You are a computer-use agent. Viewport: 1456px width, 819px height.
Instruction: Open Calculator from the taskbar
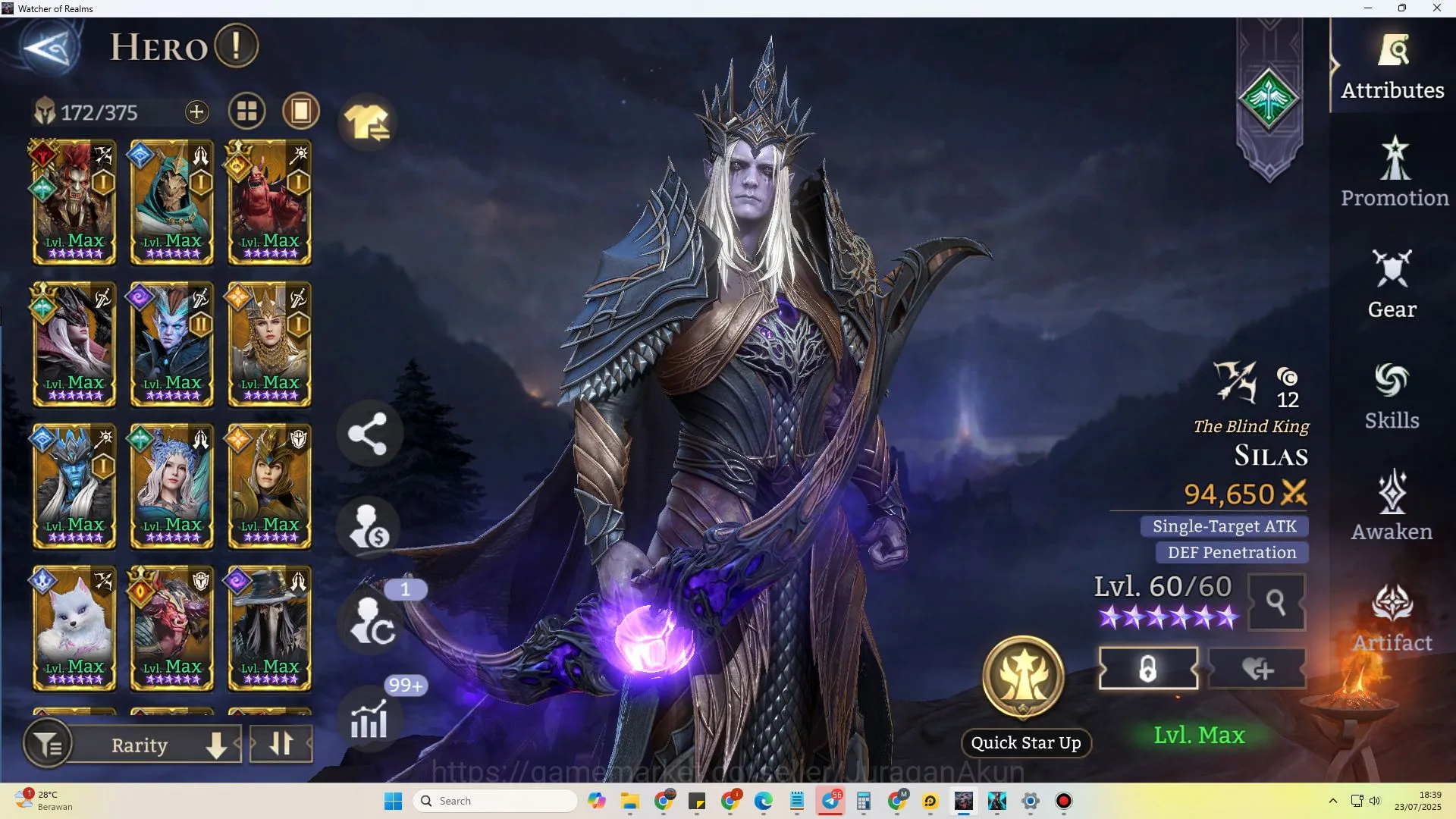(864, 801)
